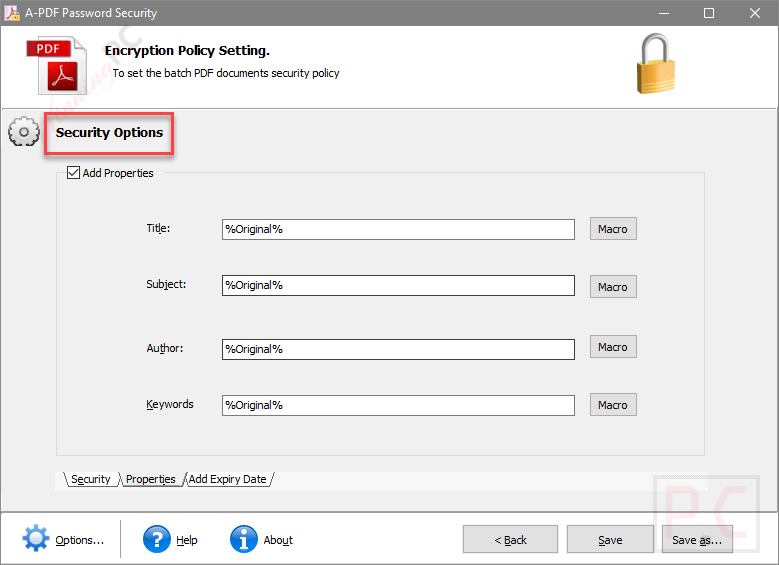
Task: Click the 'Author:' field label
Action: coord(164,348)
